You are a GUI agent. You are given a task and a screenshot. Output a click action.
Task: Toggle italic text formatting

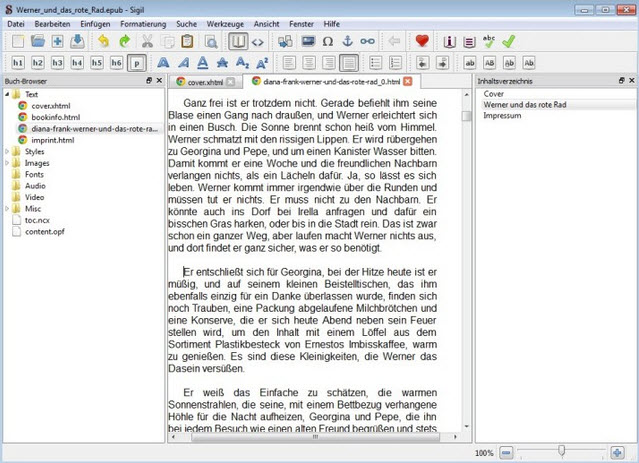[x=183, y=63]
